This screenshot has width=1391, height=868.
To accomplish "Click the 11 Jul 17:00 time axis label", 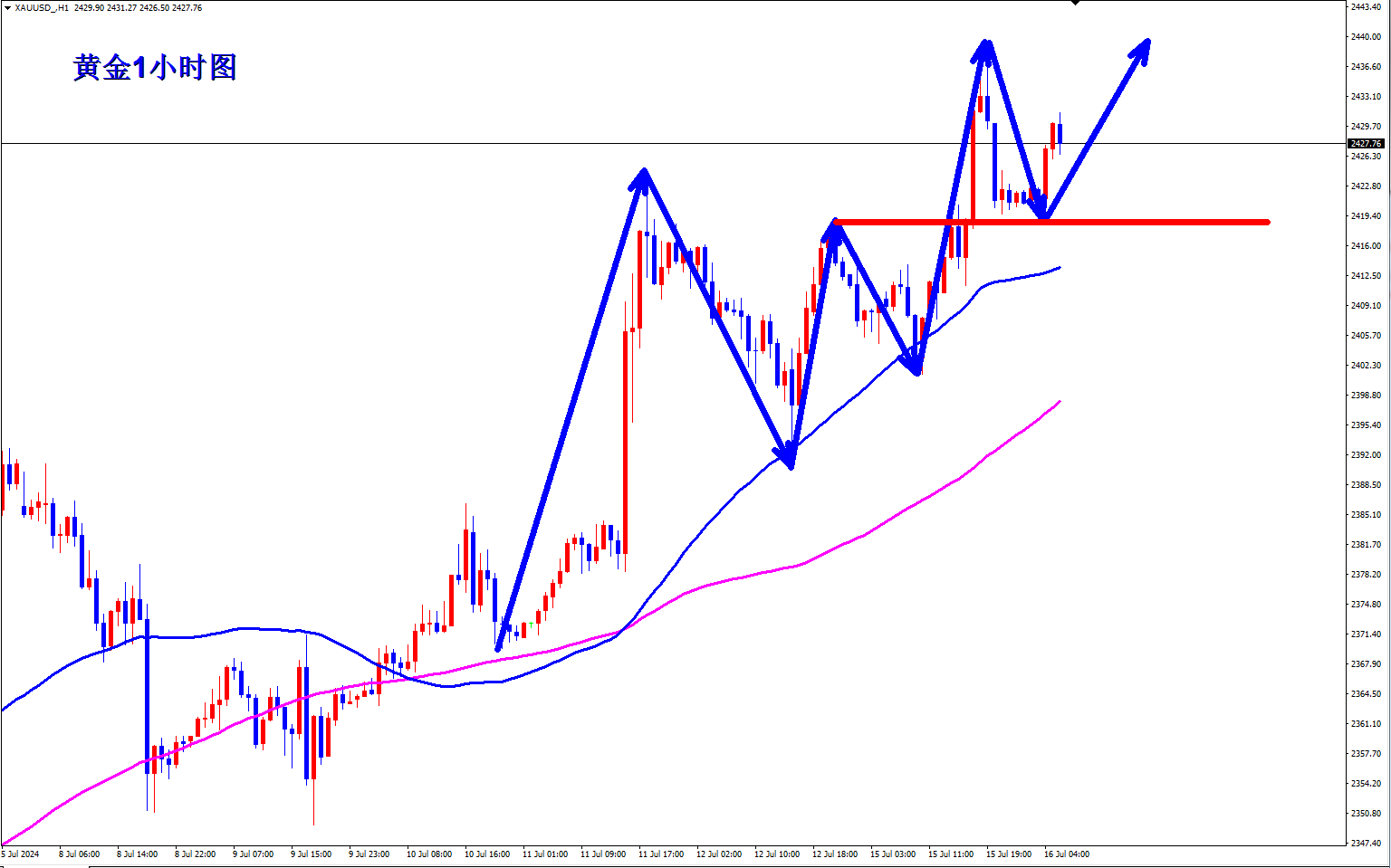I will click(x=661, y=854).
